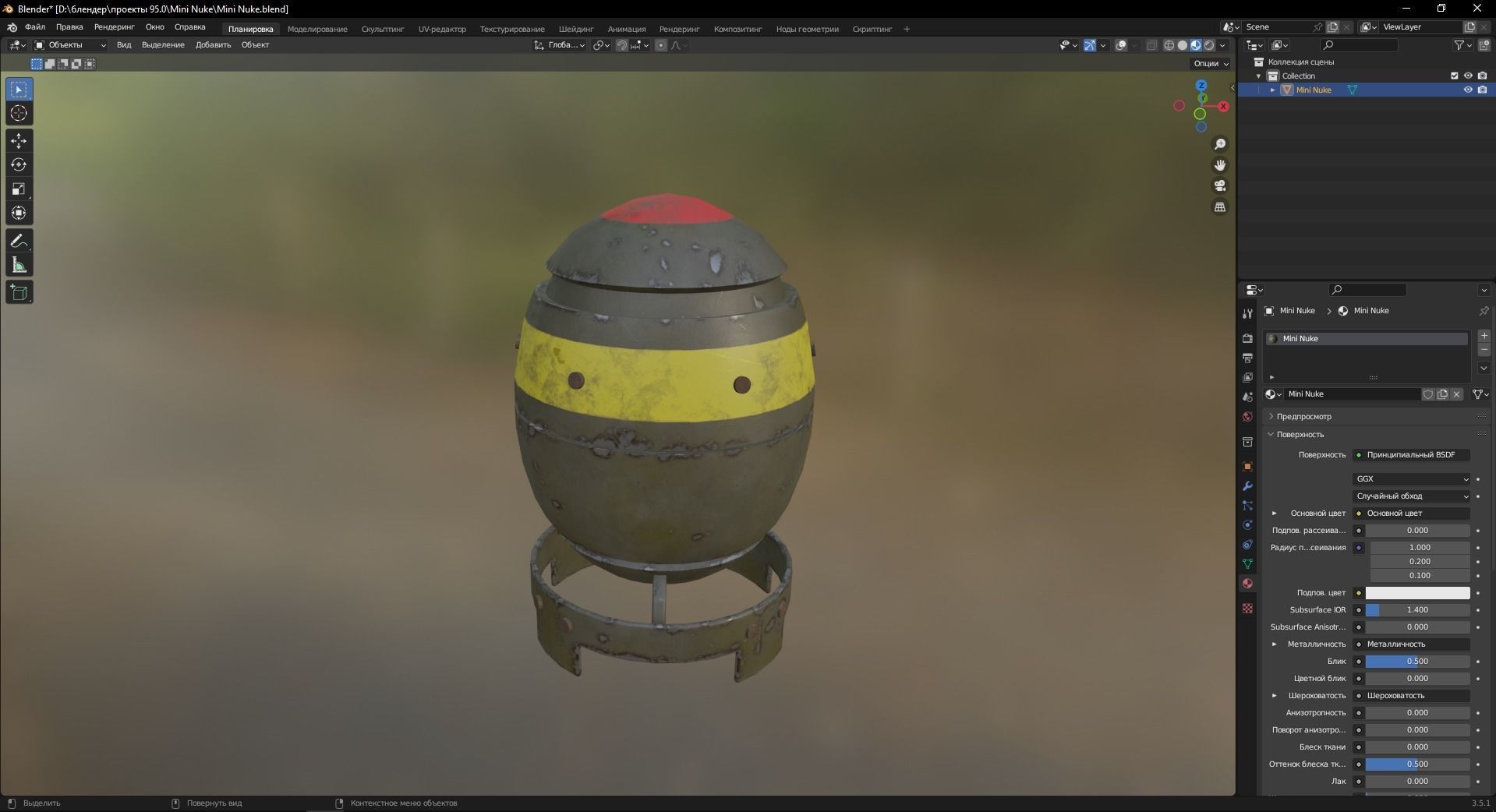Toggle proportional editing button
Image resolution: width=1496 pixels, height=812 pixels.
tap(661, 45)
